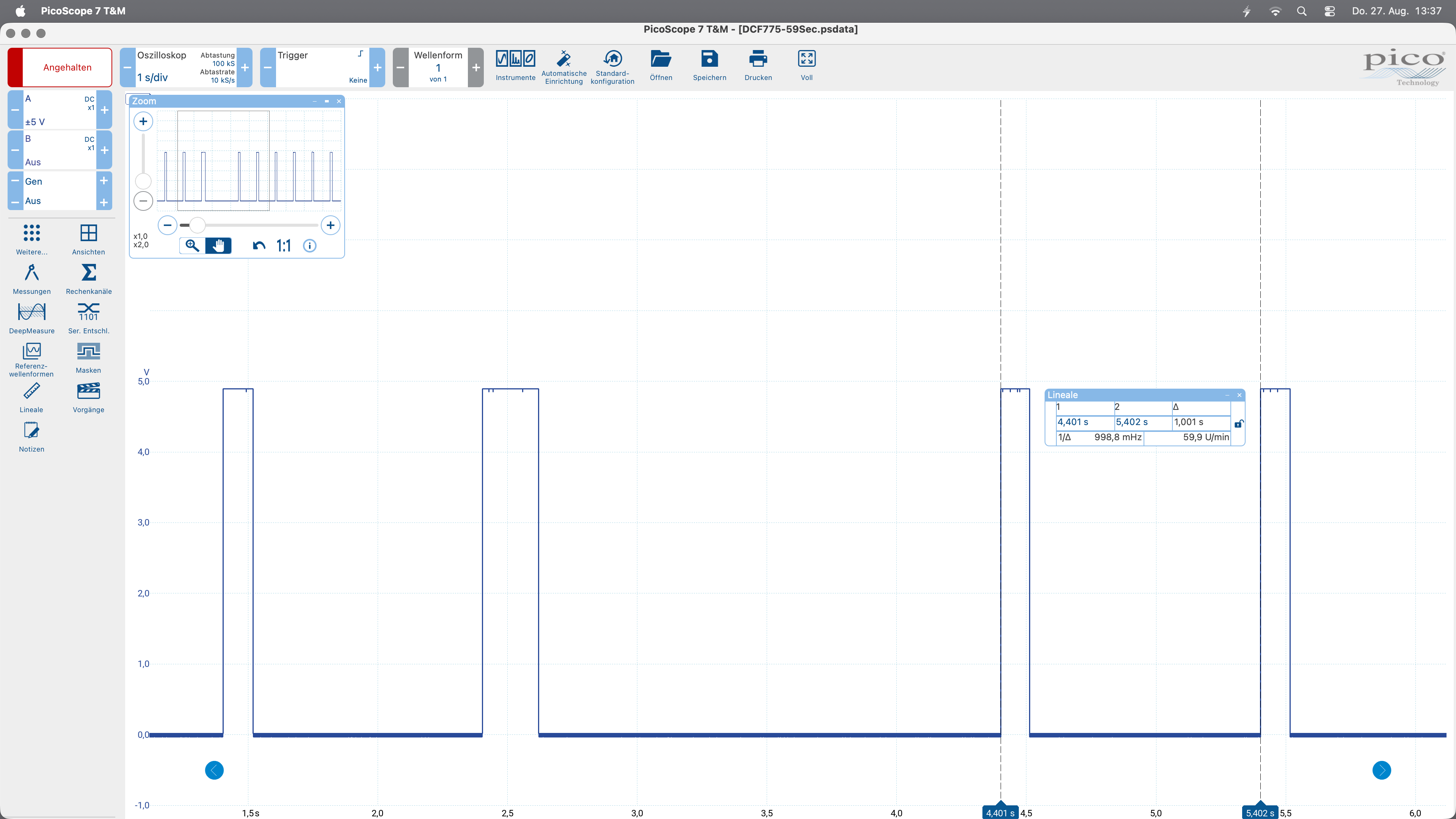Open macOS Control Center
This screenshot has width=1456, height=819.
tap(1329, 11)
